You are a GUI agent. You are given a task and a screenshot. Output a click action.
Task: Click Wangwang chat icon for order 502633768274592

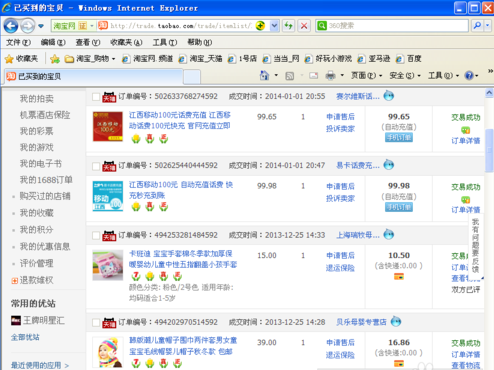[388, 96]
